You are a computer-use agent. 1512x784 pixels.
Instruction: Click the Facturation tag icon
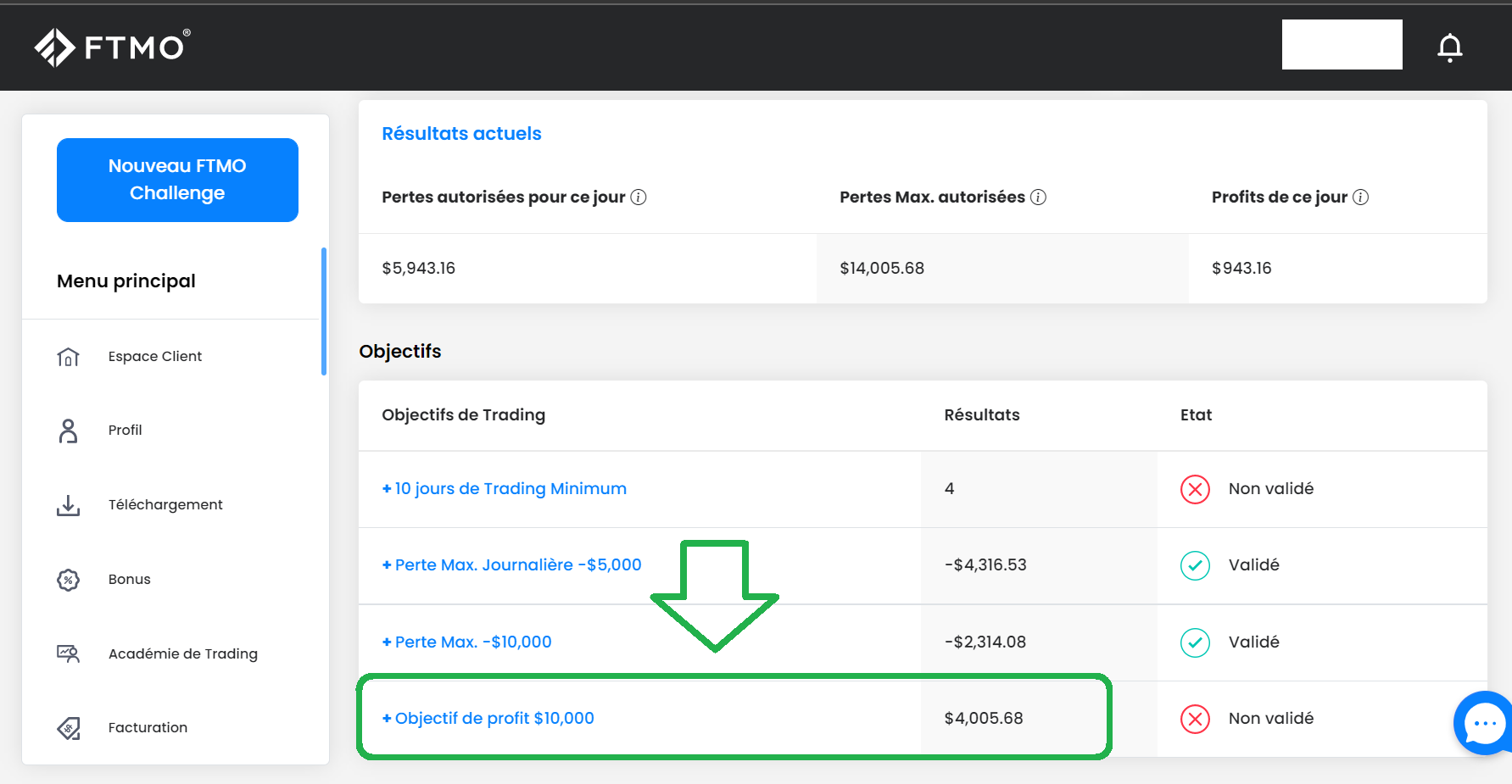69,728
